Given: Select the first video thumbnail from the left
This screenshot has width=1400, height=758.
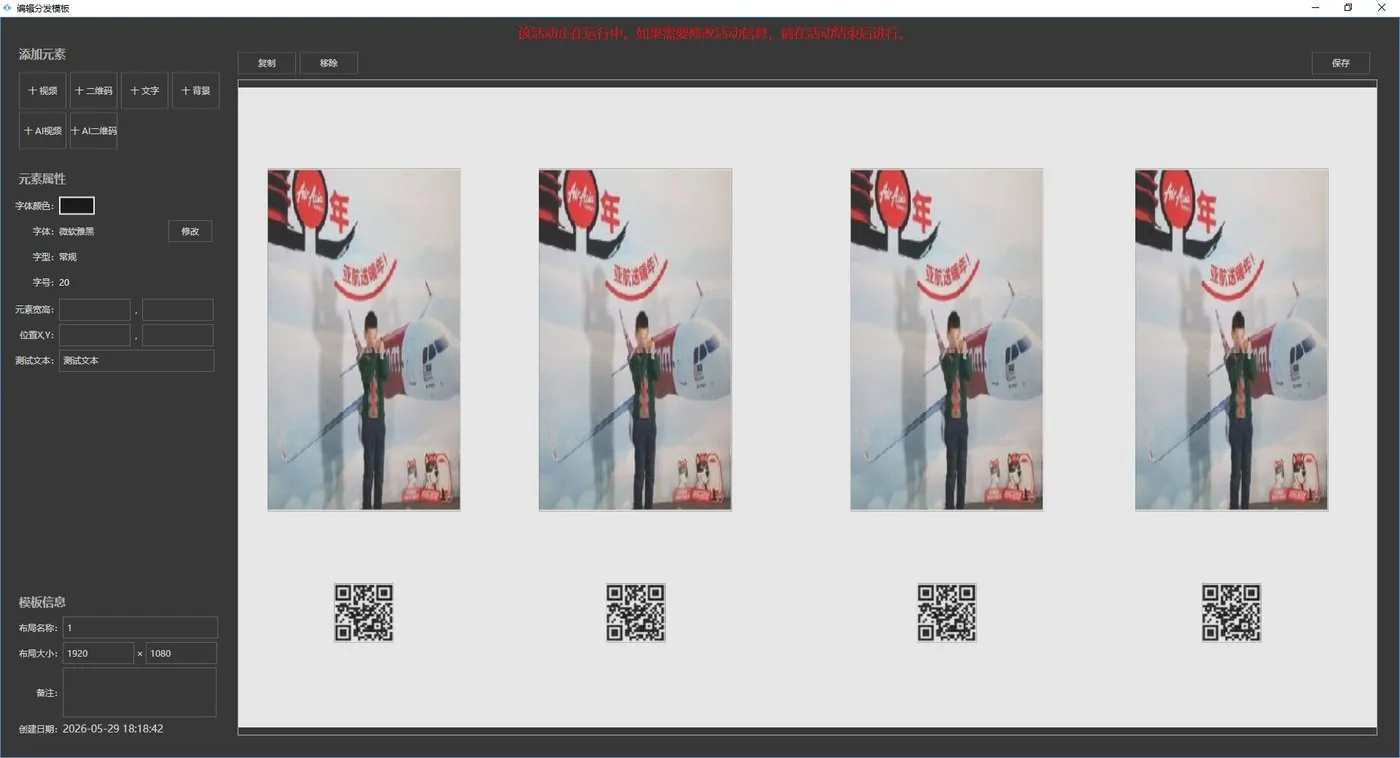Looking at the screenshot, I should click(x=364, y=340).
